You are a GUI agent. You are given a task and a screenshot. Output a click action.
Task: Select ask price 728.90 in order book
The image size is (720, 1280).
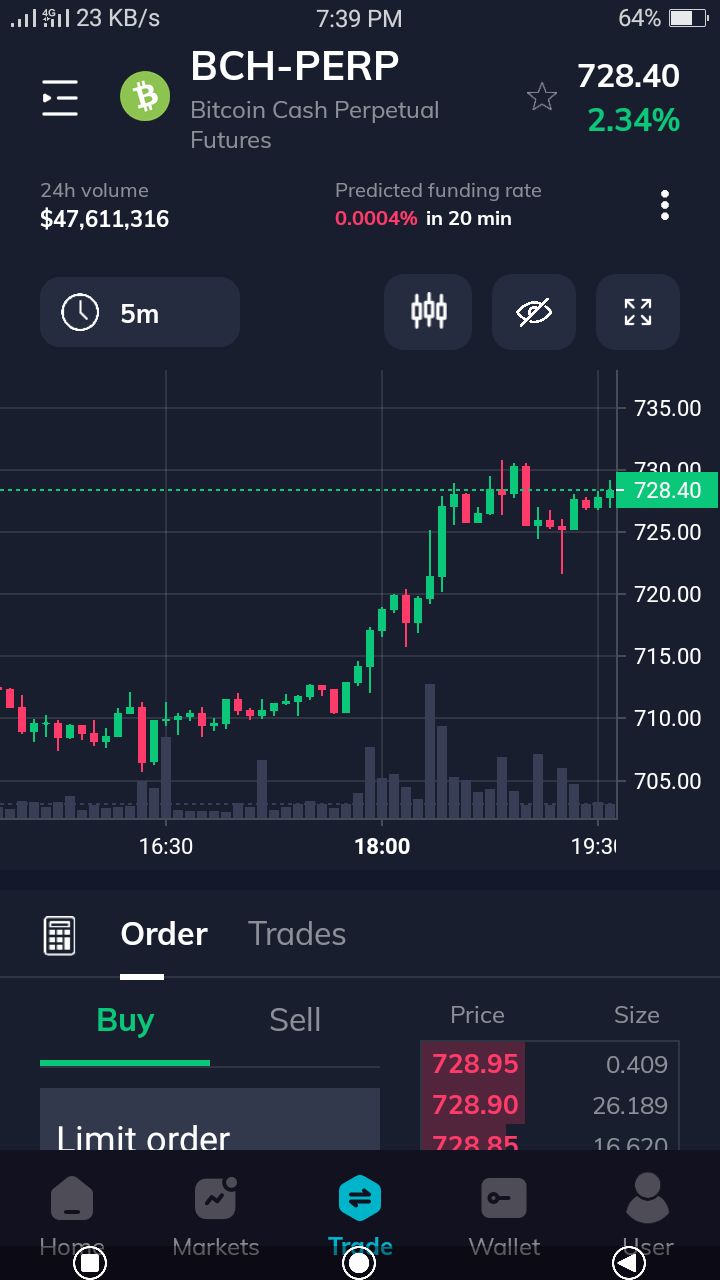[x=475, y=1106]
